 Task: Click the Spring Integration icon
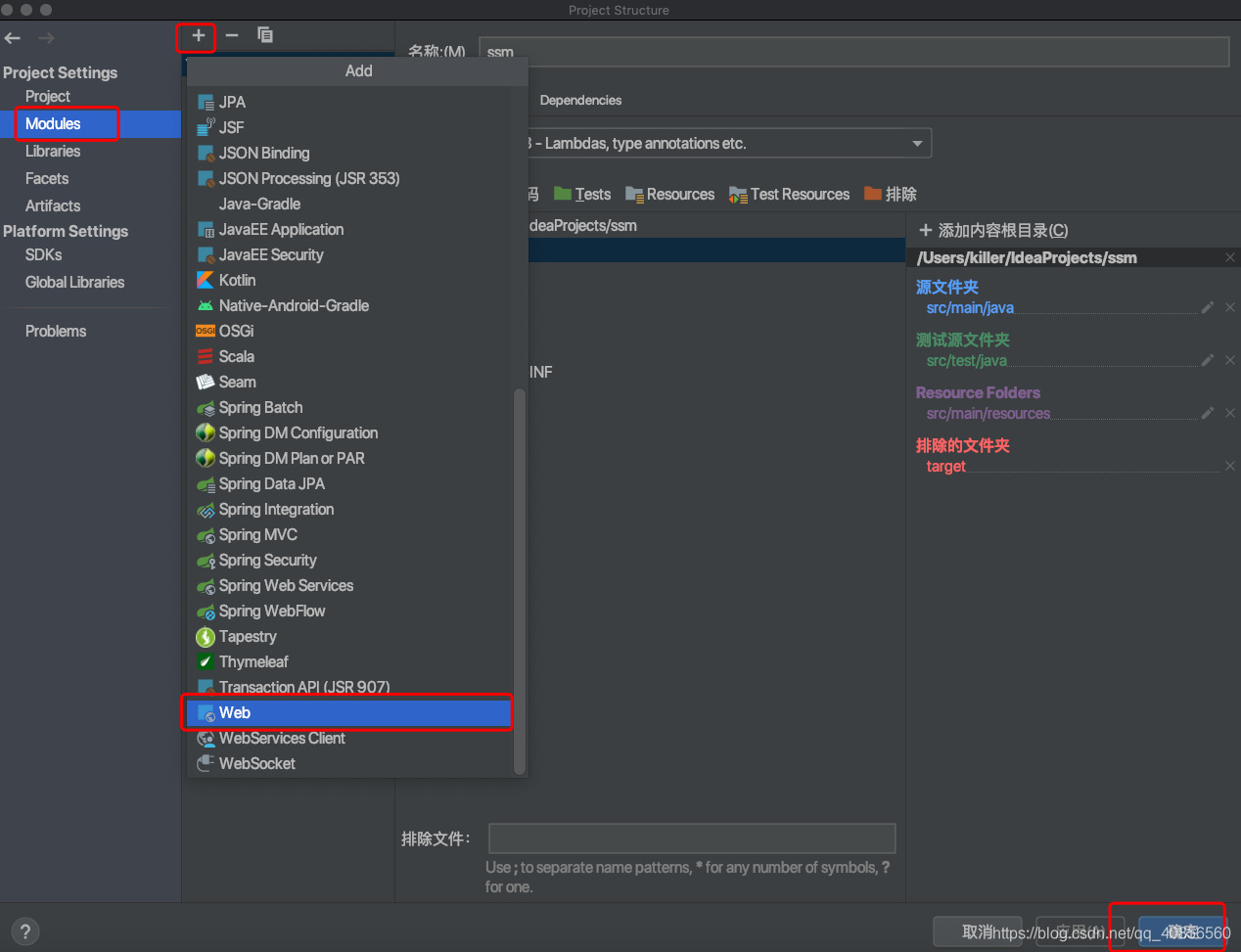(206, 509)
